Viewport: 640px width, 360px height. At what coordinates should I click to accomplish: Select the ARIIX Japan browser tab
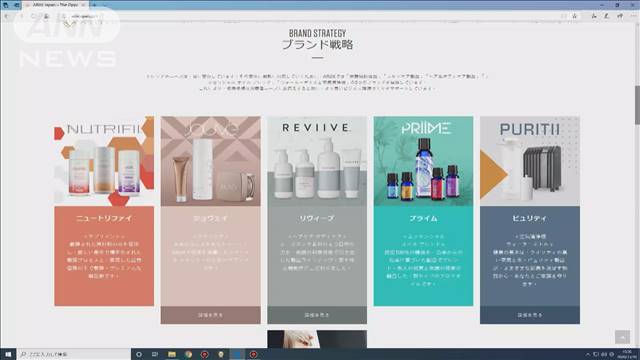point(56,5)
